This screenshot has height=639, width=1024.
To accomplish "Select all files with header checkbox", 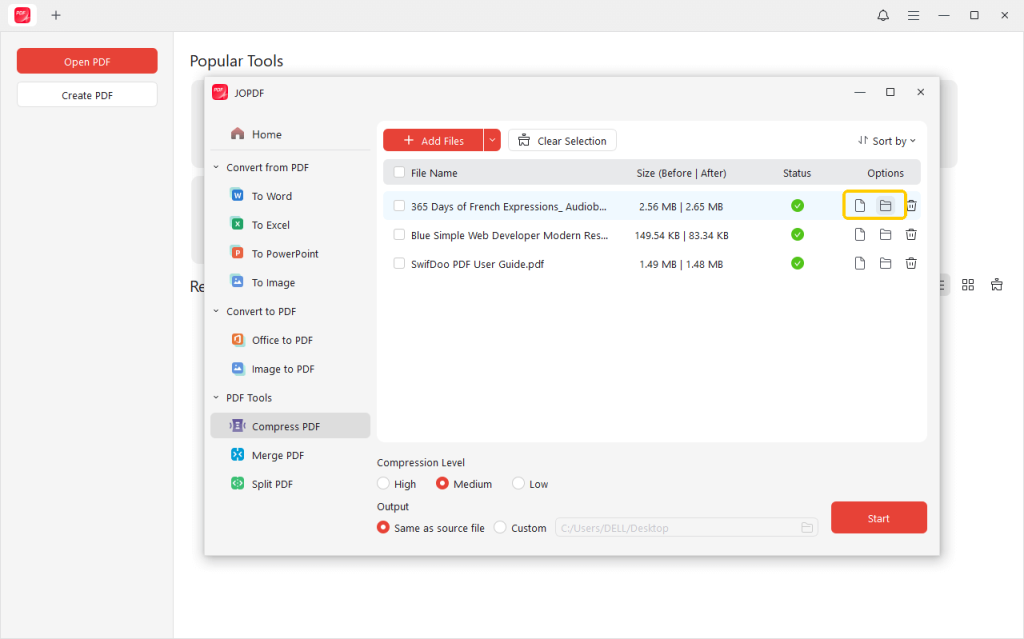I will 399,173.
